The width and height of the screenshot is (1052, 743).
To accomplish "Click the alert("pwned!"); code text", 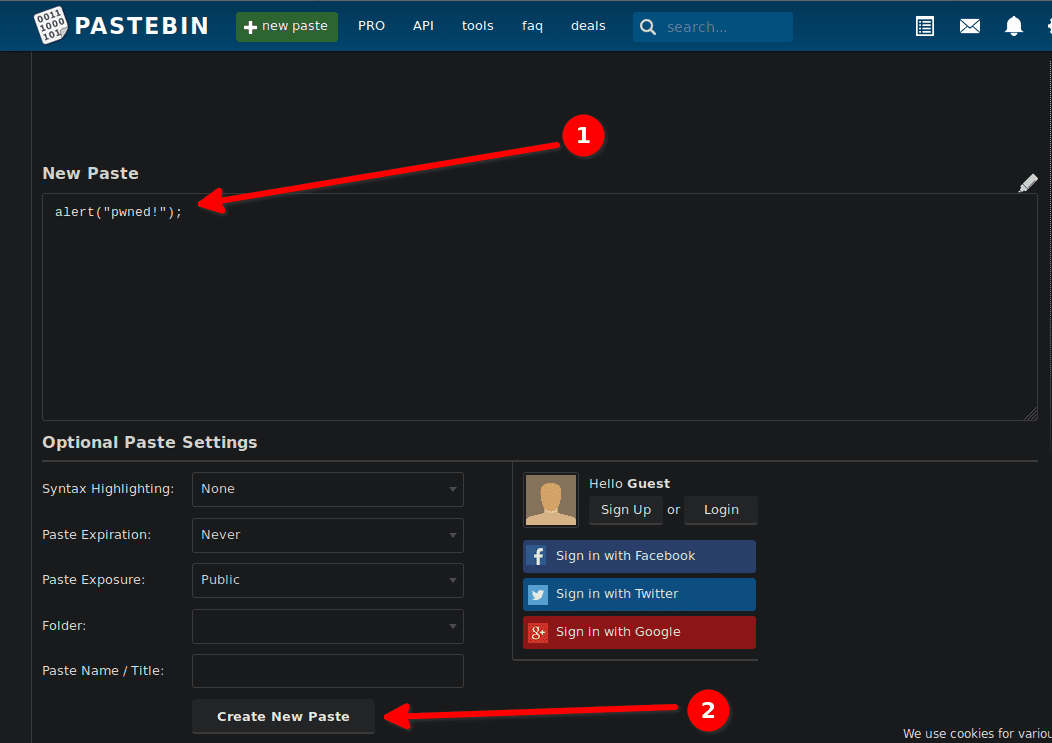I will (118, 212).
